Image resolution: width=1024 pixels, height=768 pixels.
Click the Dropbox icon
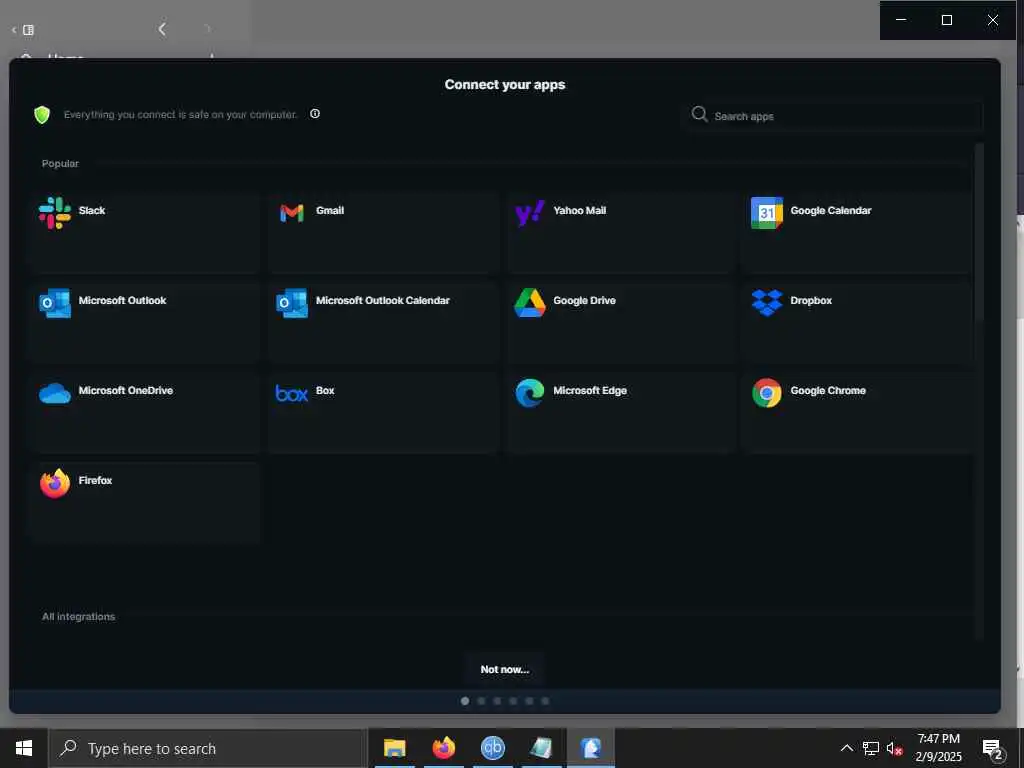click(x=767, y=303)
